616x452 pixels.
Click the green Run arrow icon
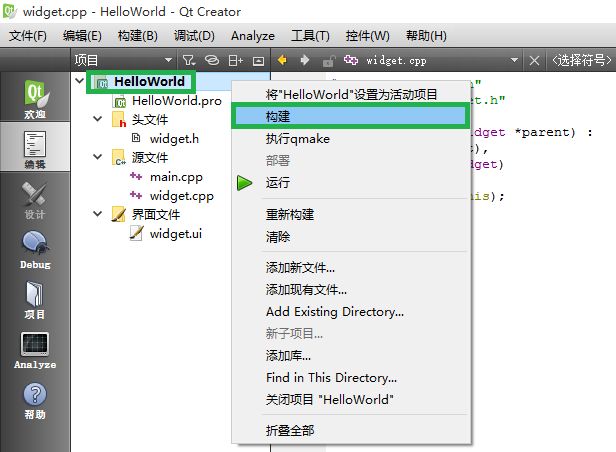tap(244, 183)
